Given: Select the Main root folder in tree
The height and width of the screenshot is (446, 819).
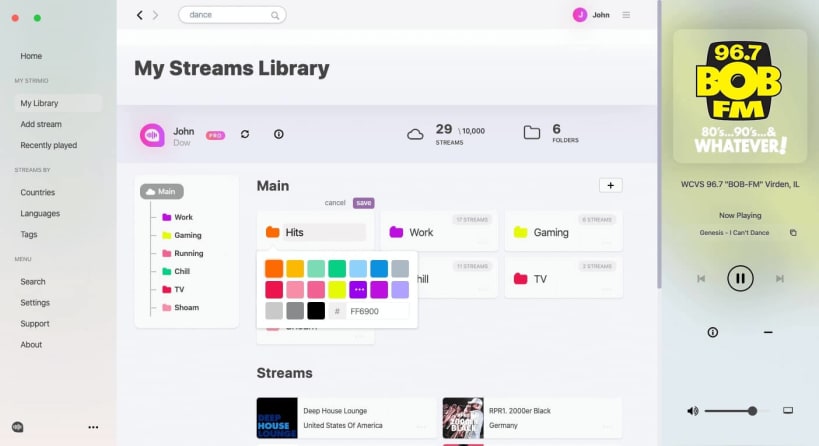Looking at the screenshot, I should (161, 192).
